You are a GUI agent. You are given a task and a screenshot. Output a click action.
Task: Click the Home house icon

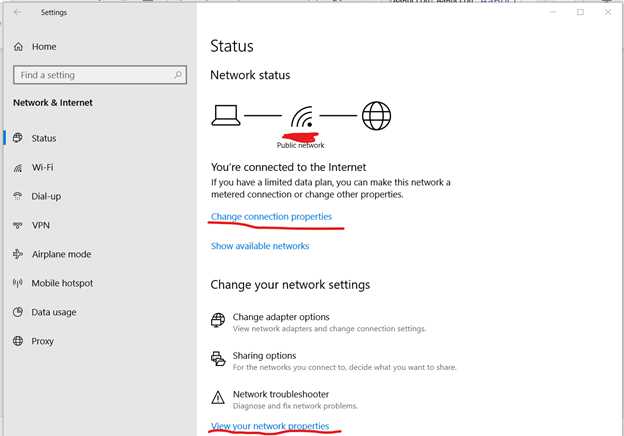18,47
